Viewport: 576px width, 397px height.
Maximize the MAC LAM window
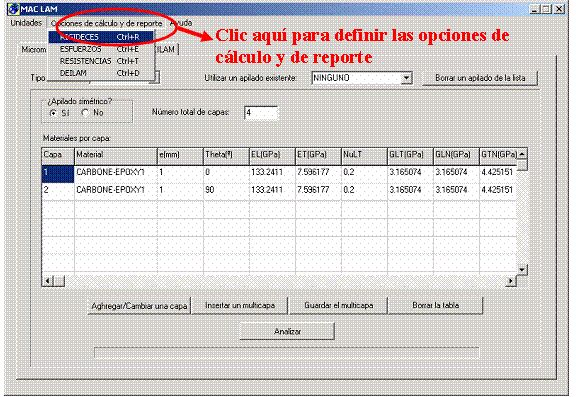[x=547, y=9]
